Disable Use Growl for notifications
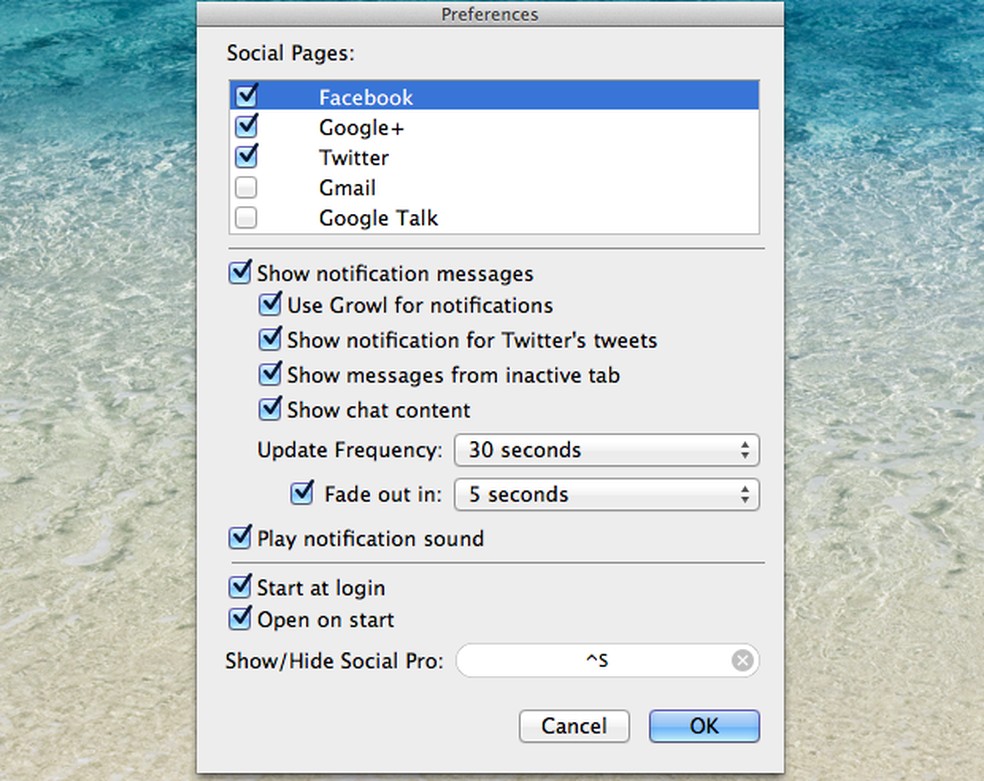The height and width of the screenshot is (781, 984). point(270,304)
